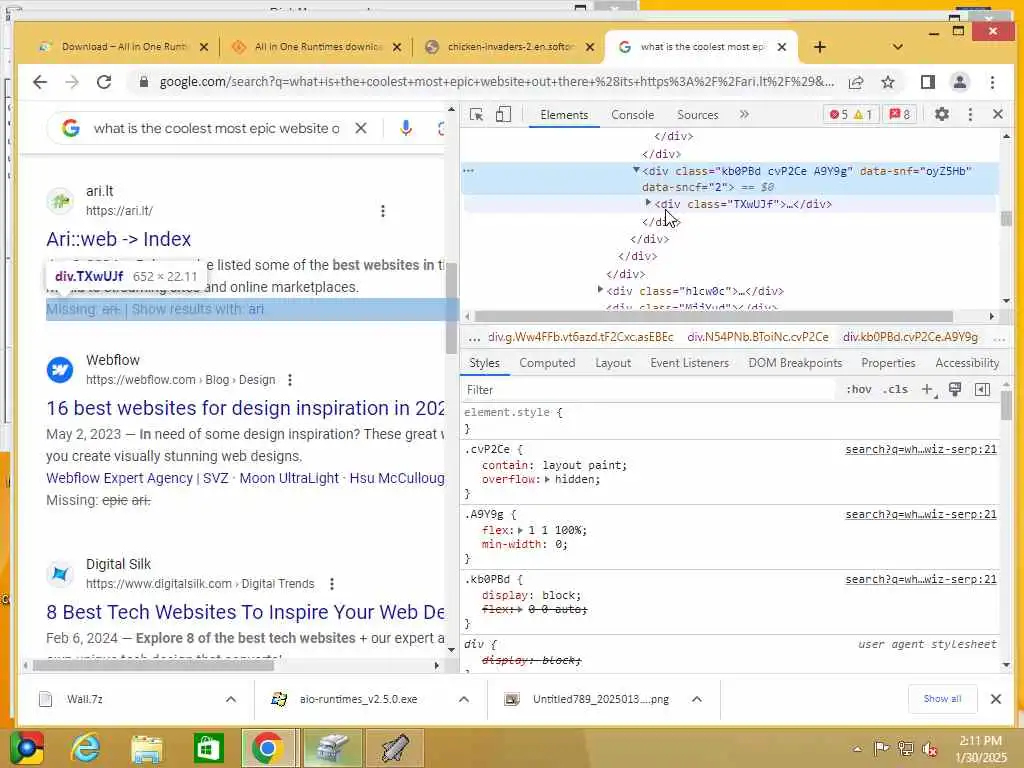This screenshot has width=1024, height=768.
Task: Close the downloads bar
Action: [x=996, y=699]
